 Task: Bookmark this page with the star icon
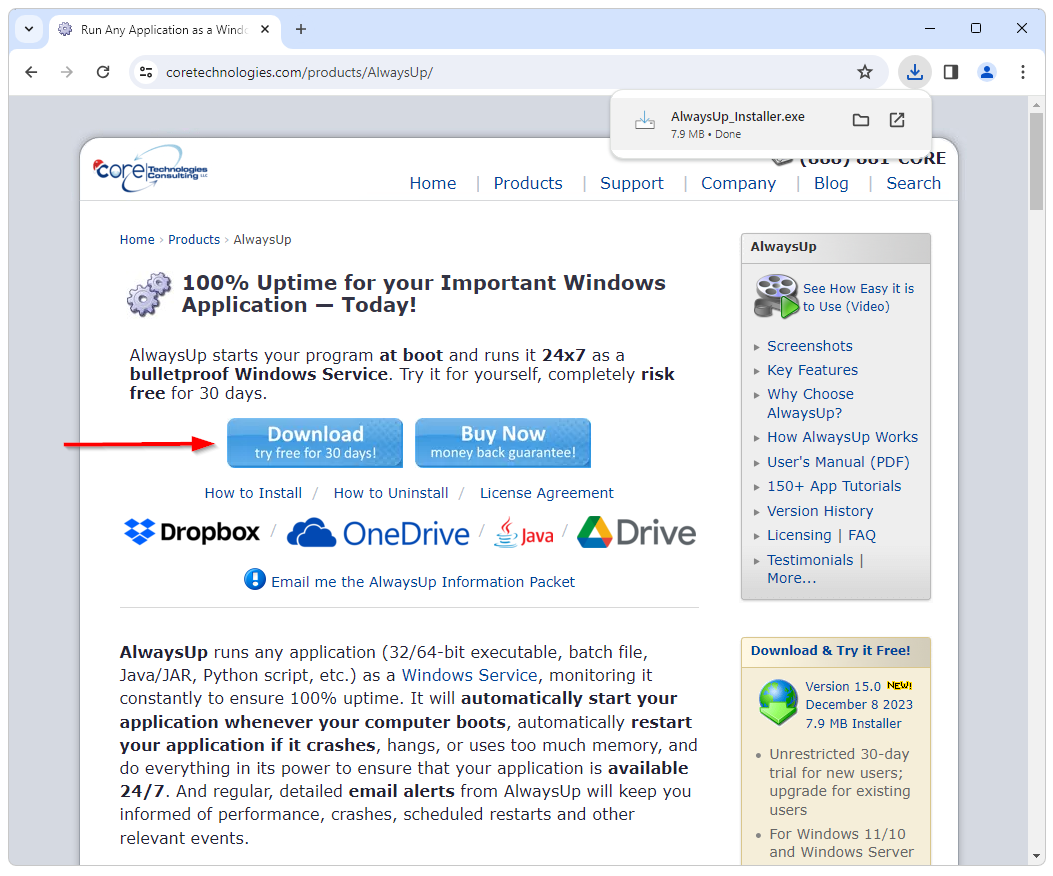click(865, 72)
